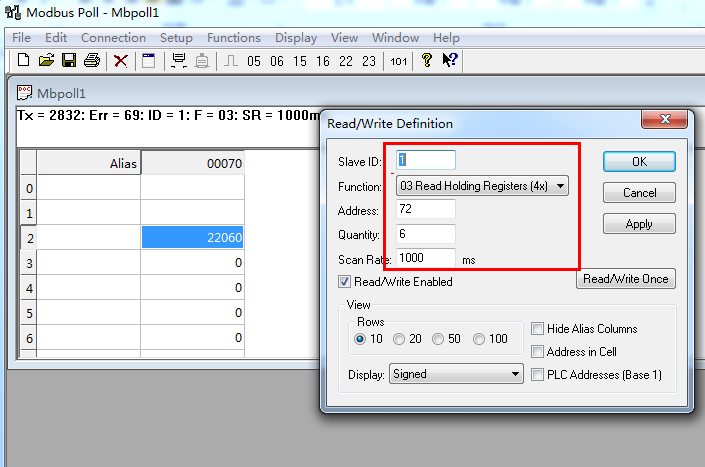Viewport: 705px width, 467px height.
Task: Click the function 06 toolbar button
Action: point(276,61)
